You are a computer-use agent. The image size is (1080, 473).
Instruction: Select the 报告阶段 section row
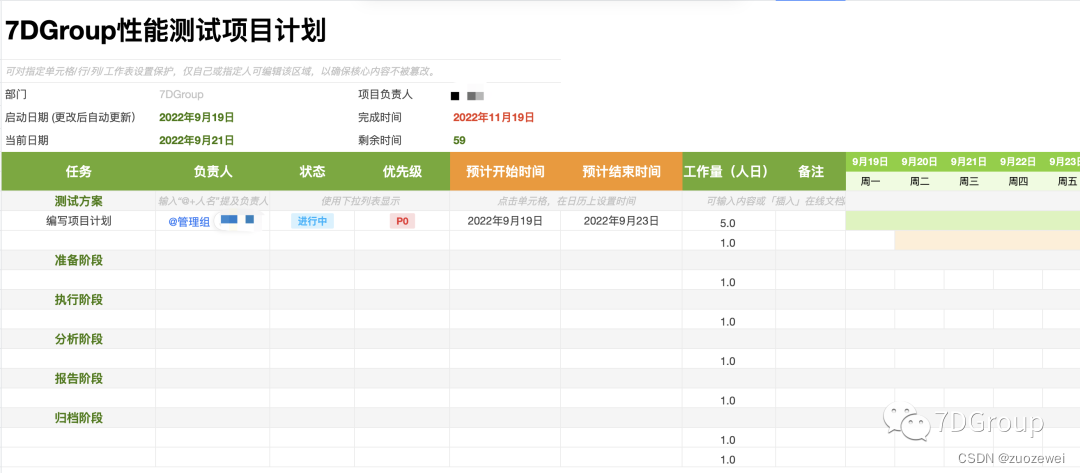point(79,378)
